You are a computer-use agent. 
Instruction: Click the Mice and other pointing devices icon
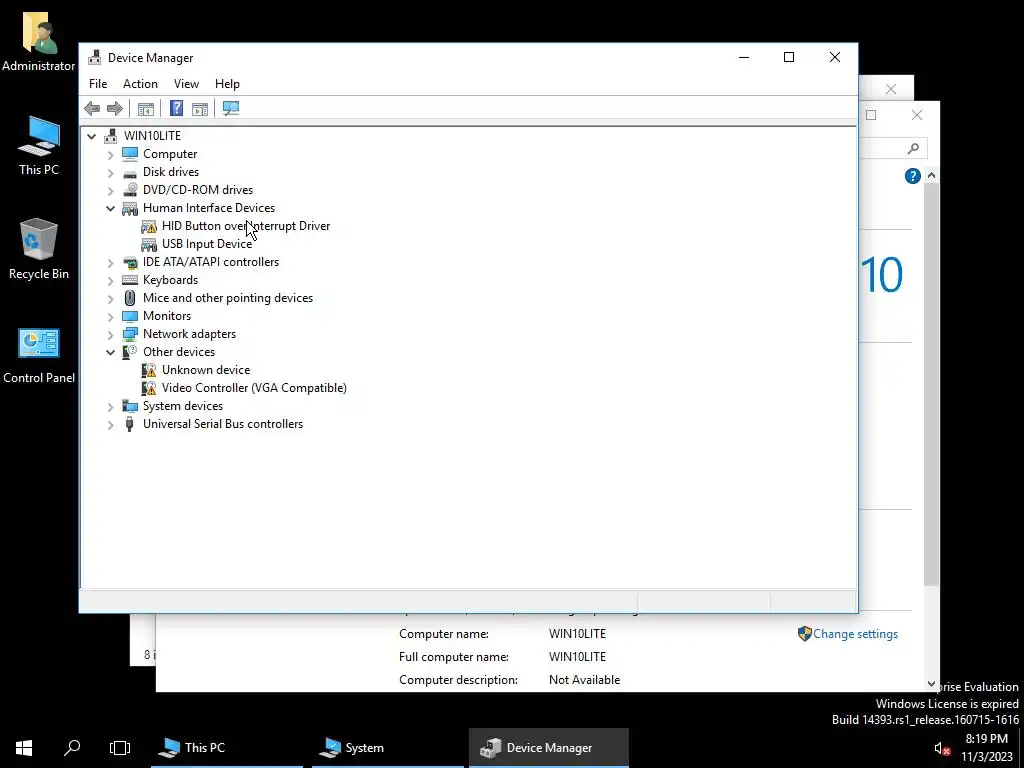pyautogui.click(x=130, y=298)
